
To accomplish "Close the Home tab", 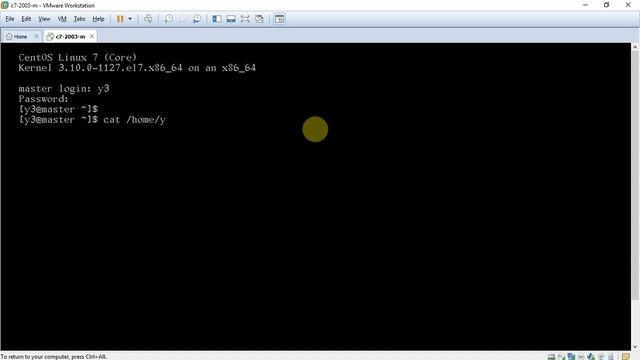I will pyautogui.click(x=36, y=36).
